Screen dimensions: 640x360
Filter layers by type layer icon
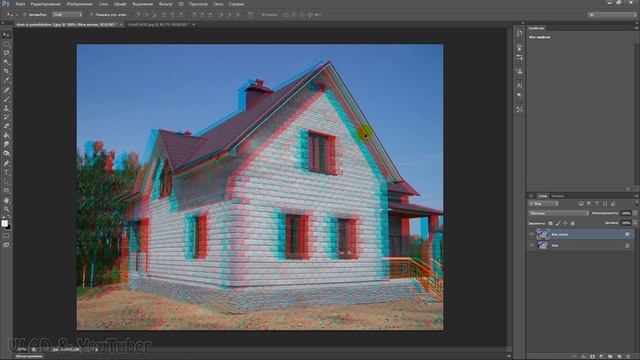click(597, 203)
